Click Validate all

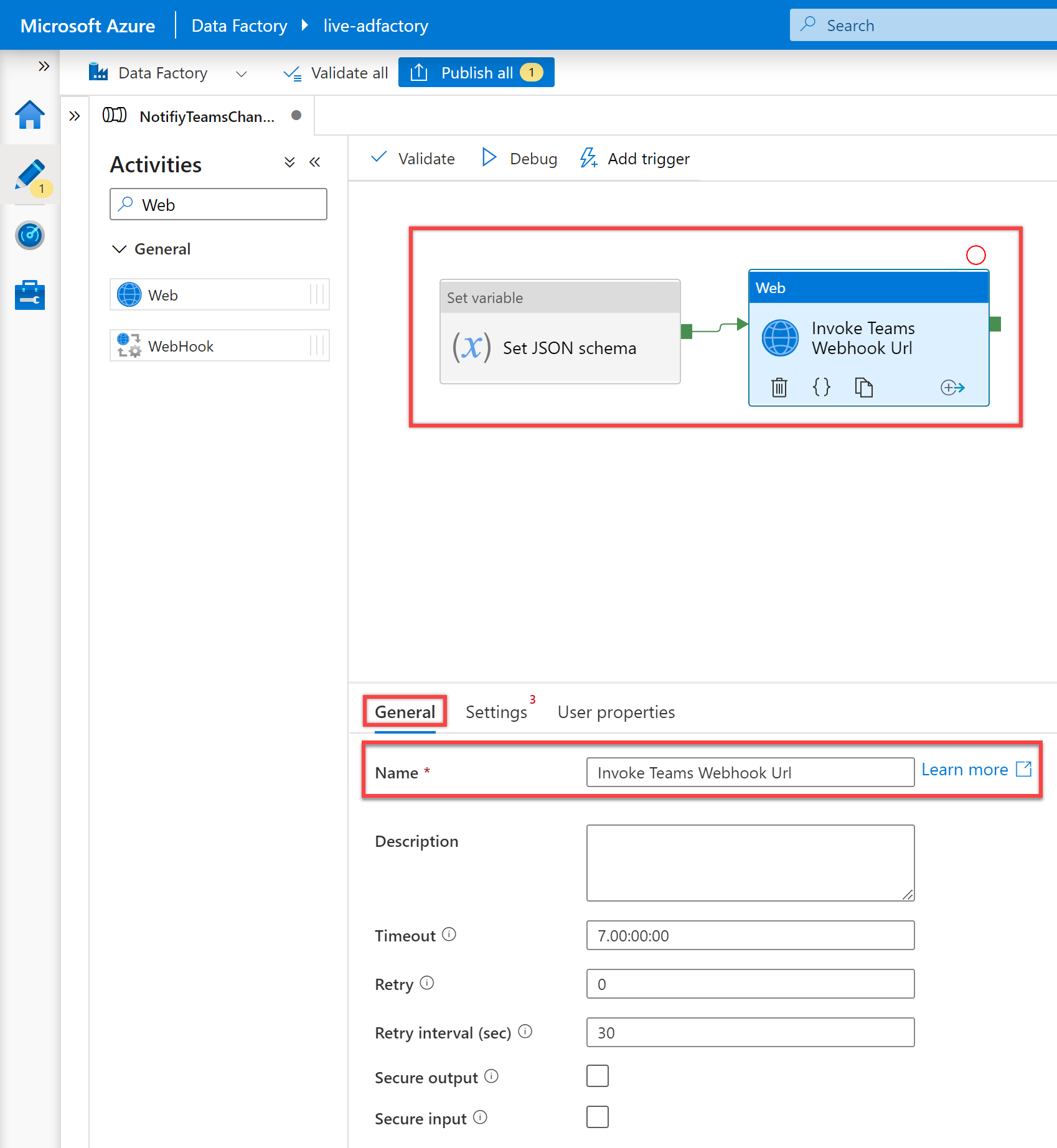[x=336, y=73]
